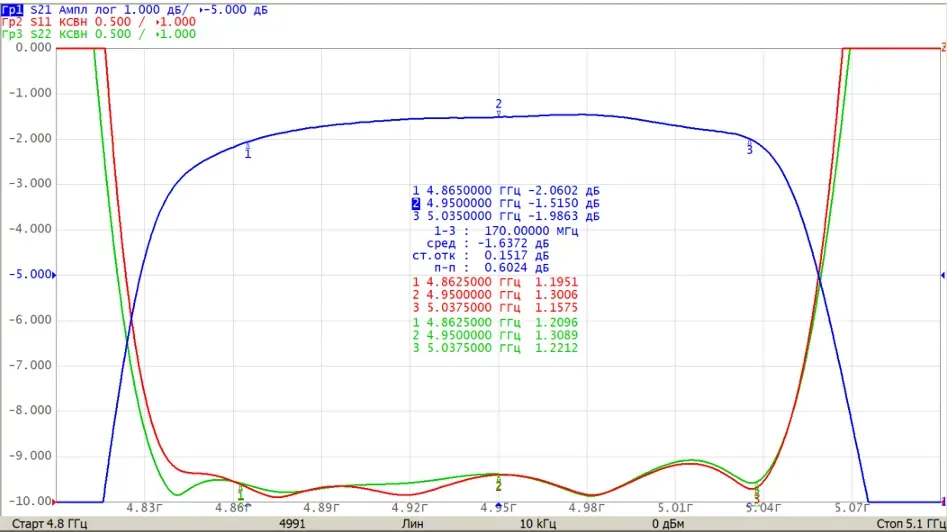Screen dimensions: 947x532
Task: Select green marker row 1 with value 1.2096
Action: pyautogui.click(x=495, y=322)
